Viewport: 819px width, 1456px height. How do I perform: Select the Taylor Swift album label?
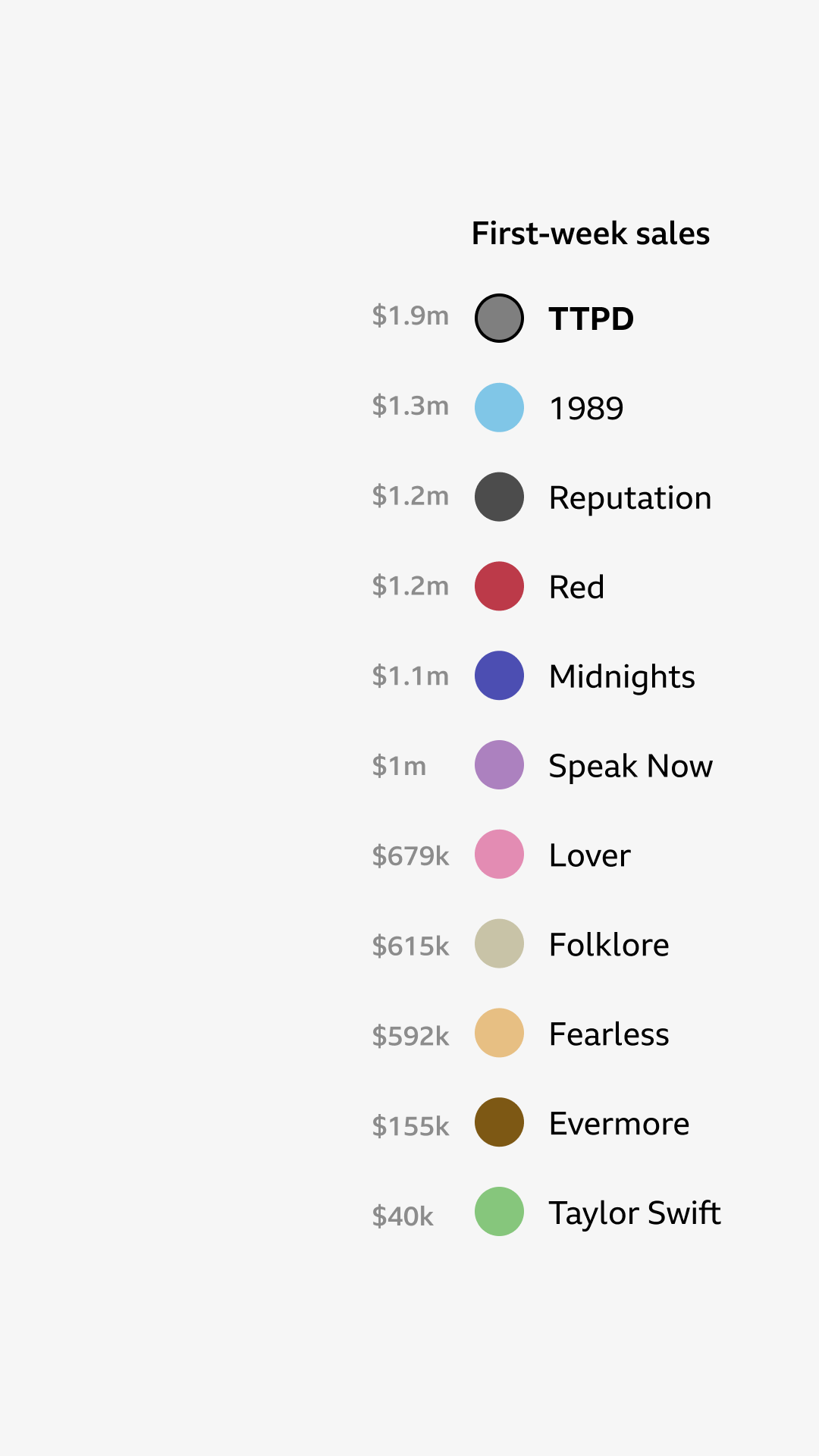634,1213
